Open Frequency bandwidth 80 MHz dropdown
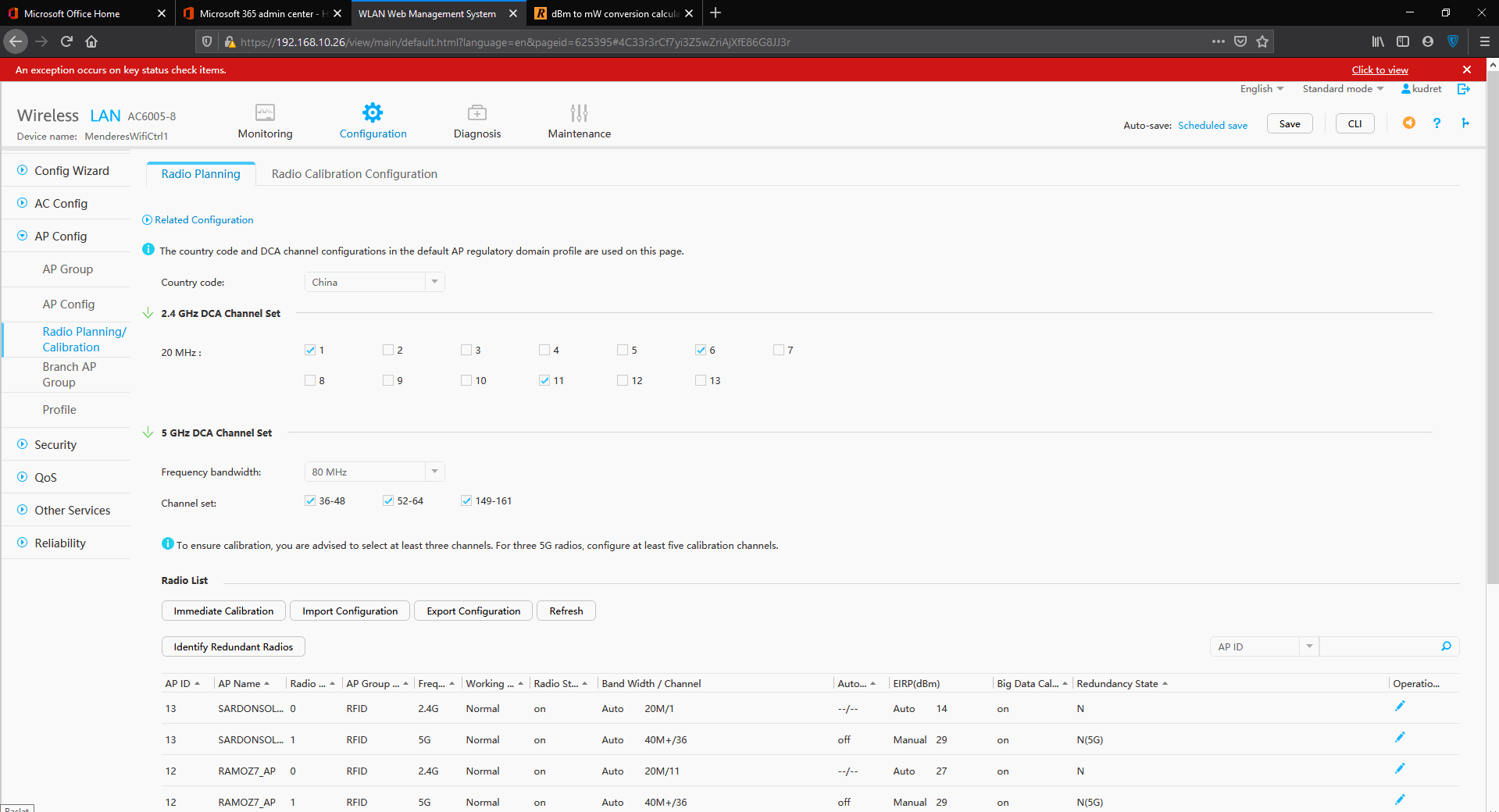Screen dimensions: 1499x812 click(x=374, y=472)
